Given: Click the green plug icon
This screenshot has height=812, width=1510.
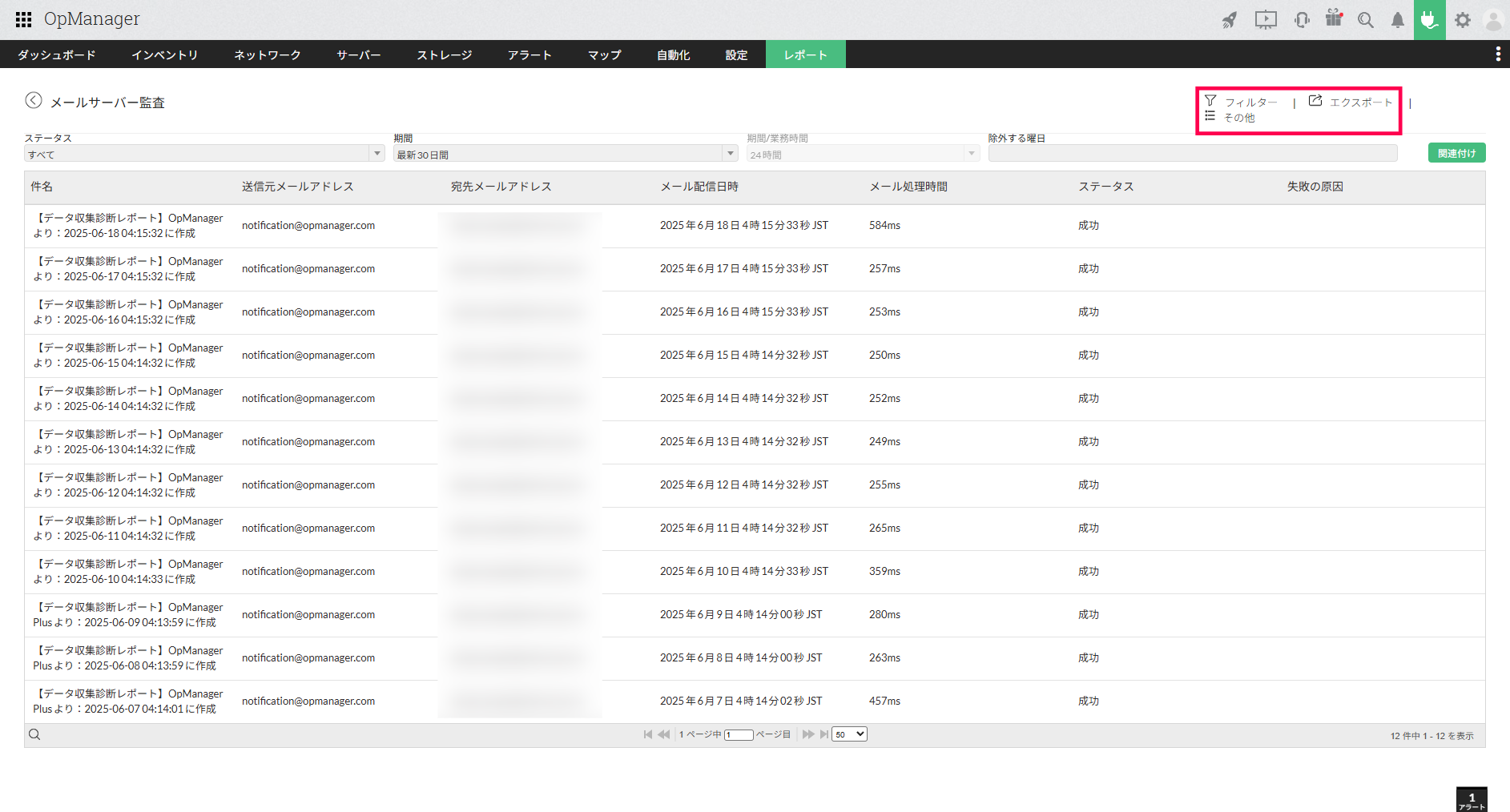Looking at the screenshot, I should coord(1429,19).
